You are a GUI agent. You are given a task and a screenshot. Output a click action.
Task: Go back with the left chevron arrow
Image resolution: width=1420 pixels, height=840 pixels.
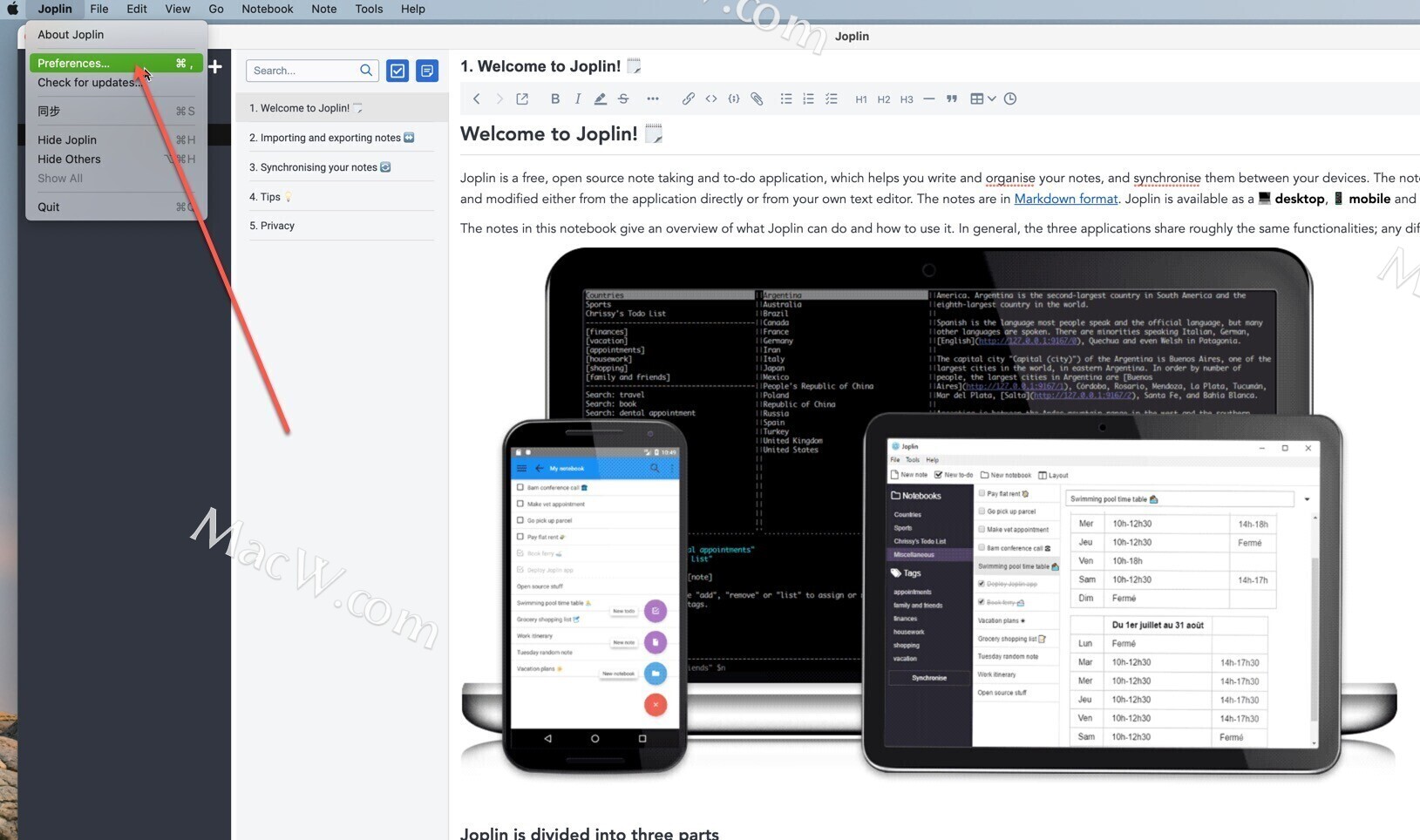[x=477, y=99]
